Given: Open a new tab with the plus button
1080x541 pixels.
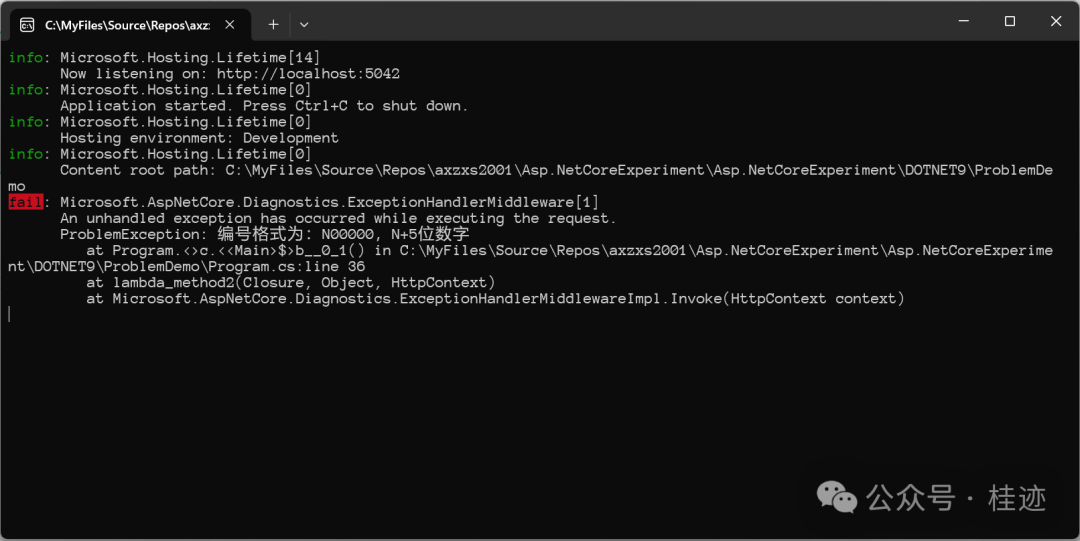Looking at the screenshot, I should (x=273, y=25).
